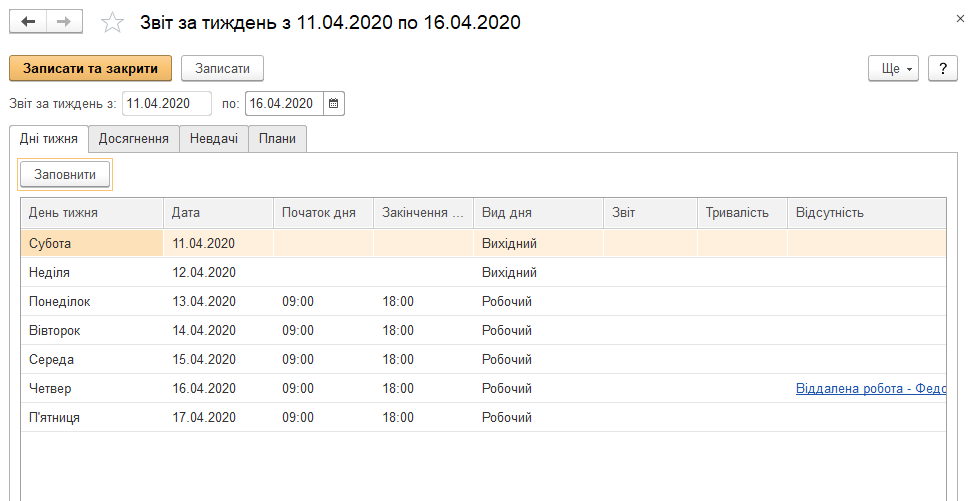Open calendar picker for end date
This screenshot has width=971, height=501.
pyautogui.click(x=334, y=103)
